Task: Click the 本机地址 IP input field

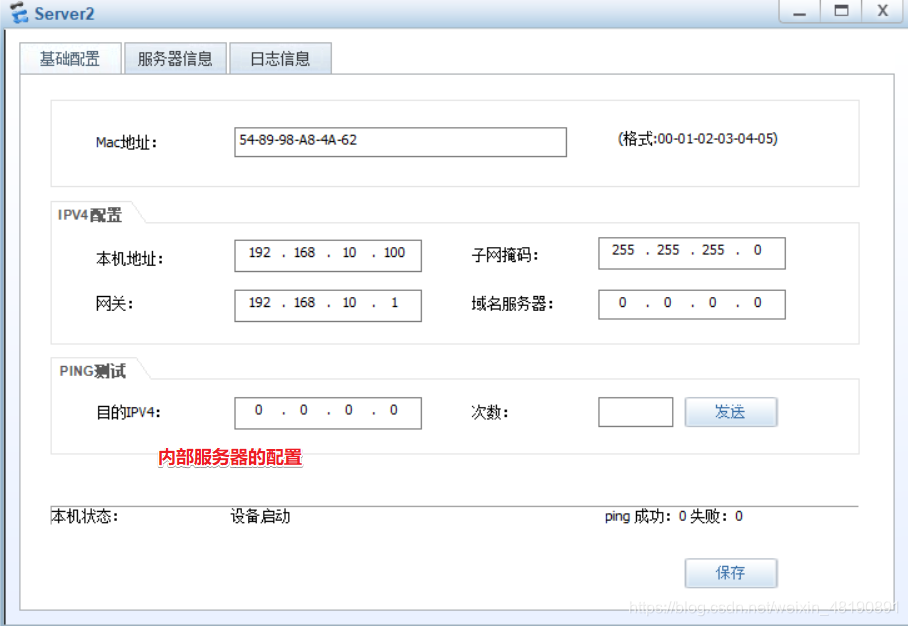Action: 328,255
